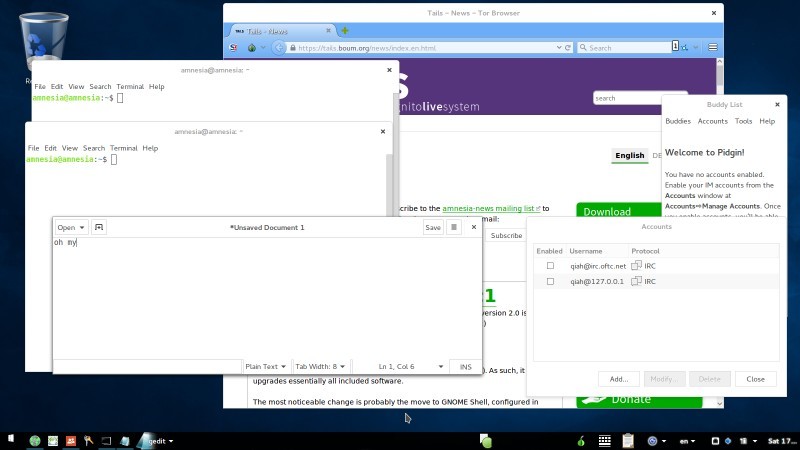This screenshot has height=450, width=800.
Task: Click the Torbutton onion icon
Action: tap(252, 47)
